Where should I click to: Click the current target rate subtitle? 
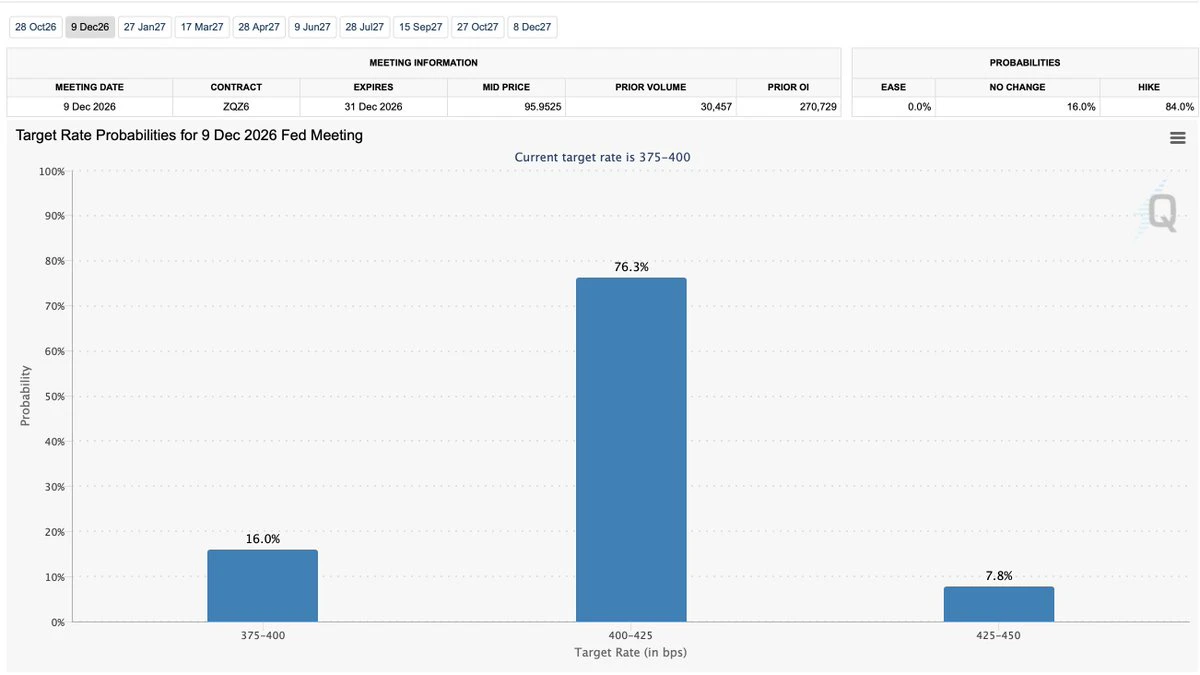602,157
